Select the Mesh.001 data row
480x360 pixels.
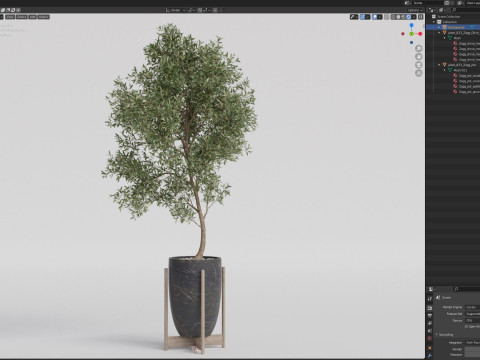tap(460, 70)
